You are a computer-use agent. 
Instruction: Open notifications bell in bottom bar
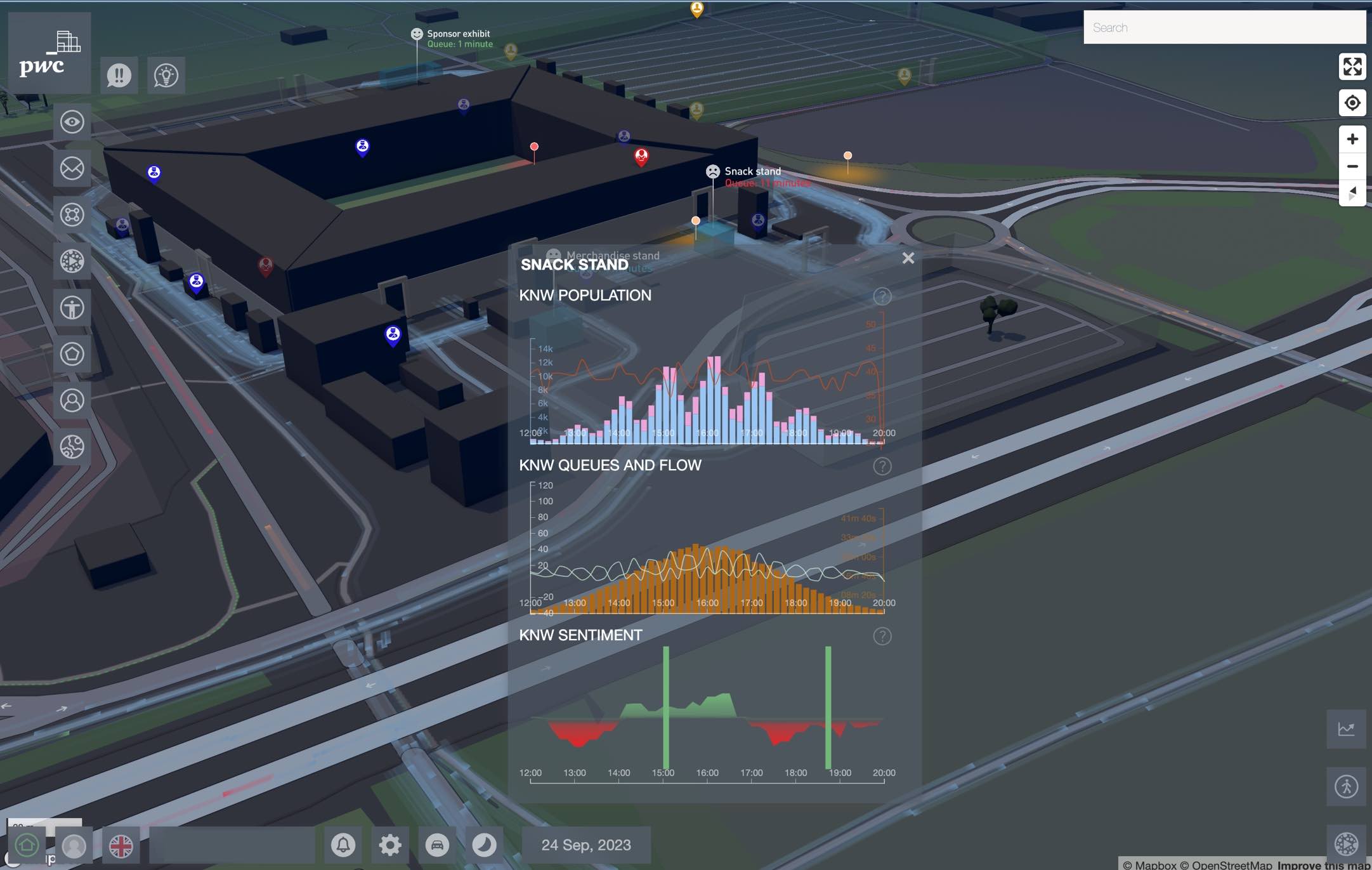343,845
